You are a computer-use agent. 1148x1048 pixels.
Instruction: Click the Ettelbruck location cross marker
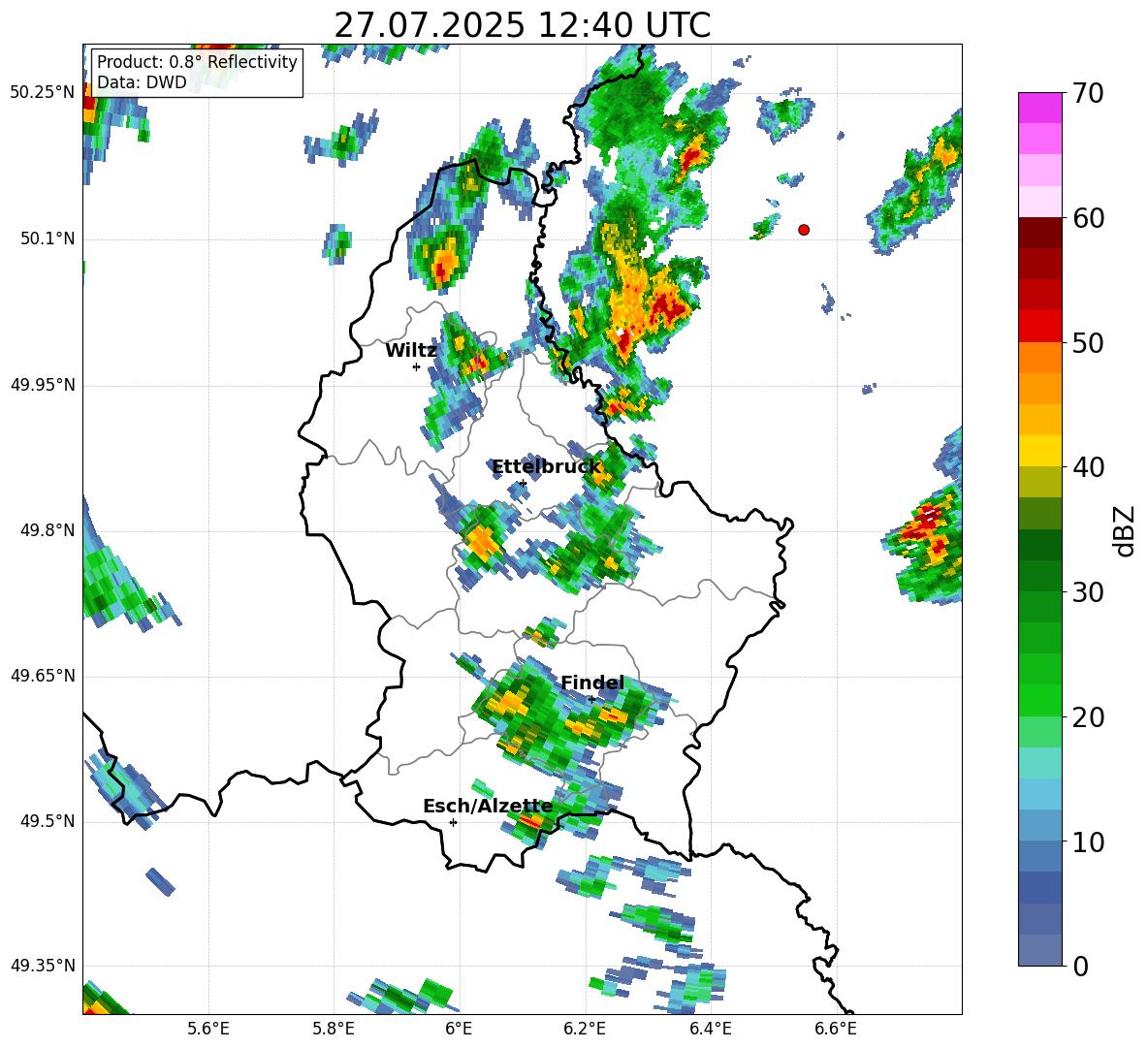[522, 483]
